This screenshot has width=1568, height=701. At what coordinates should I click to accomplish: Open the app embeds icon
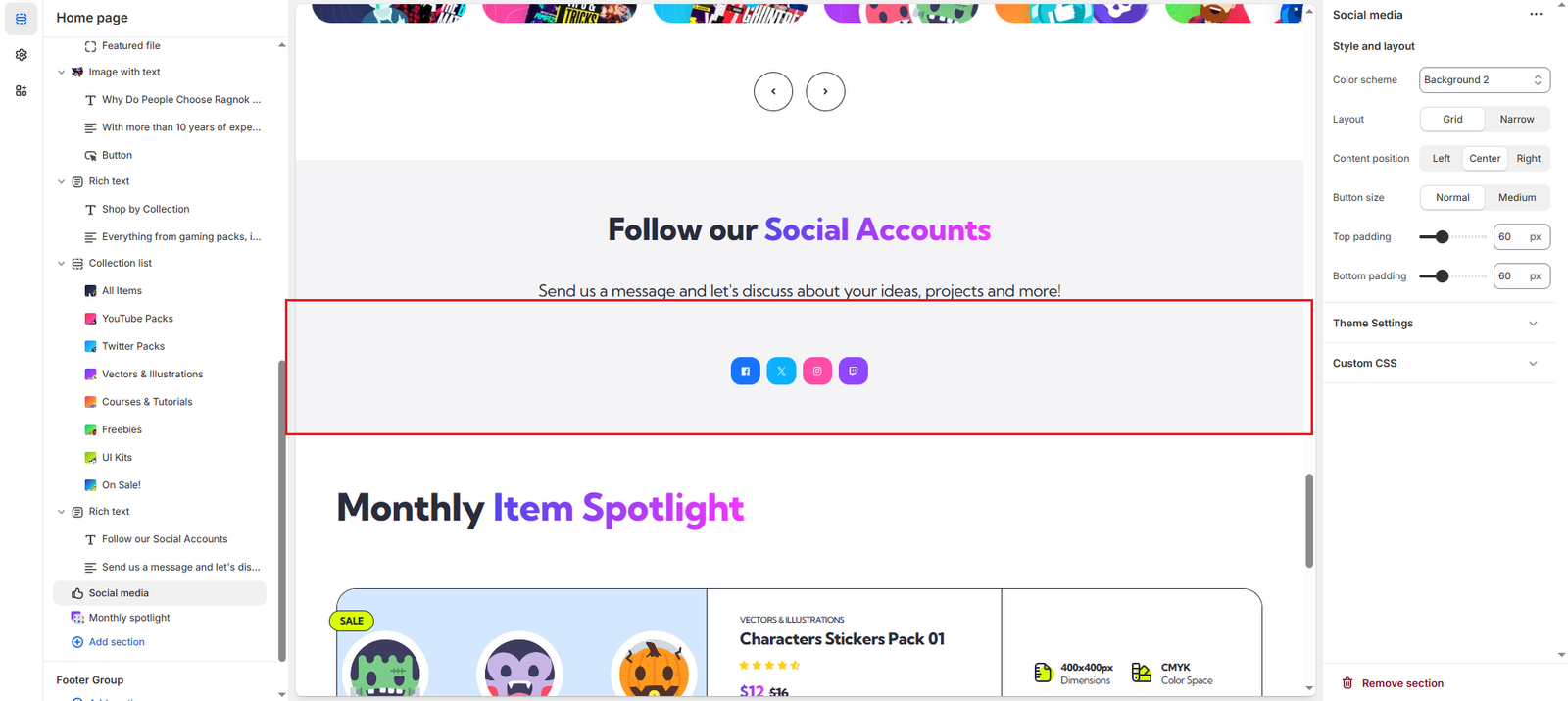point(21,91)
